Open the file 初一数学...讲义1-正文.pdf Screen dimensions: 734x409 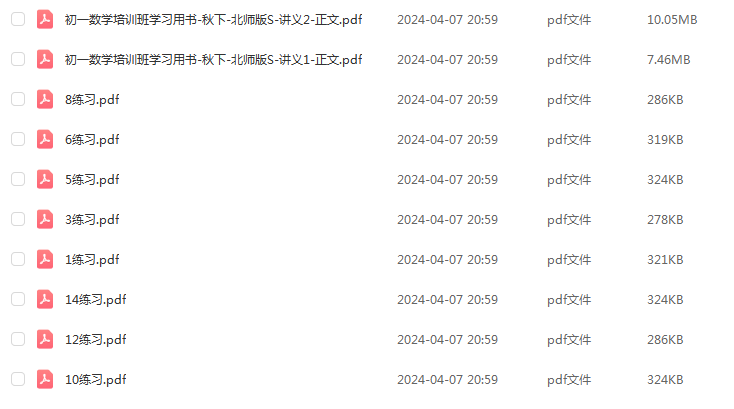(213, 59)
